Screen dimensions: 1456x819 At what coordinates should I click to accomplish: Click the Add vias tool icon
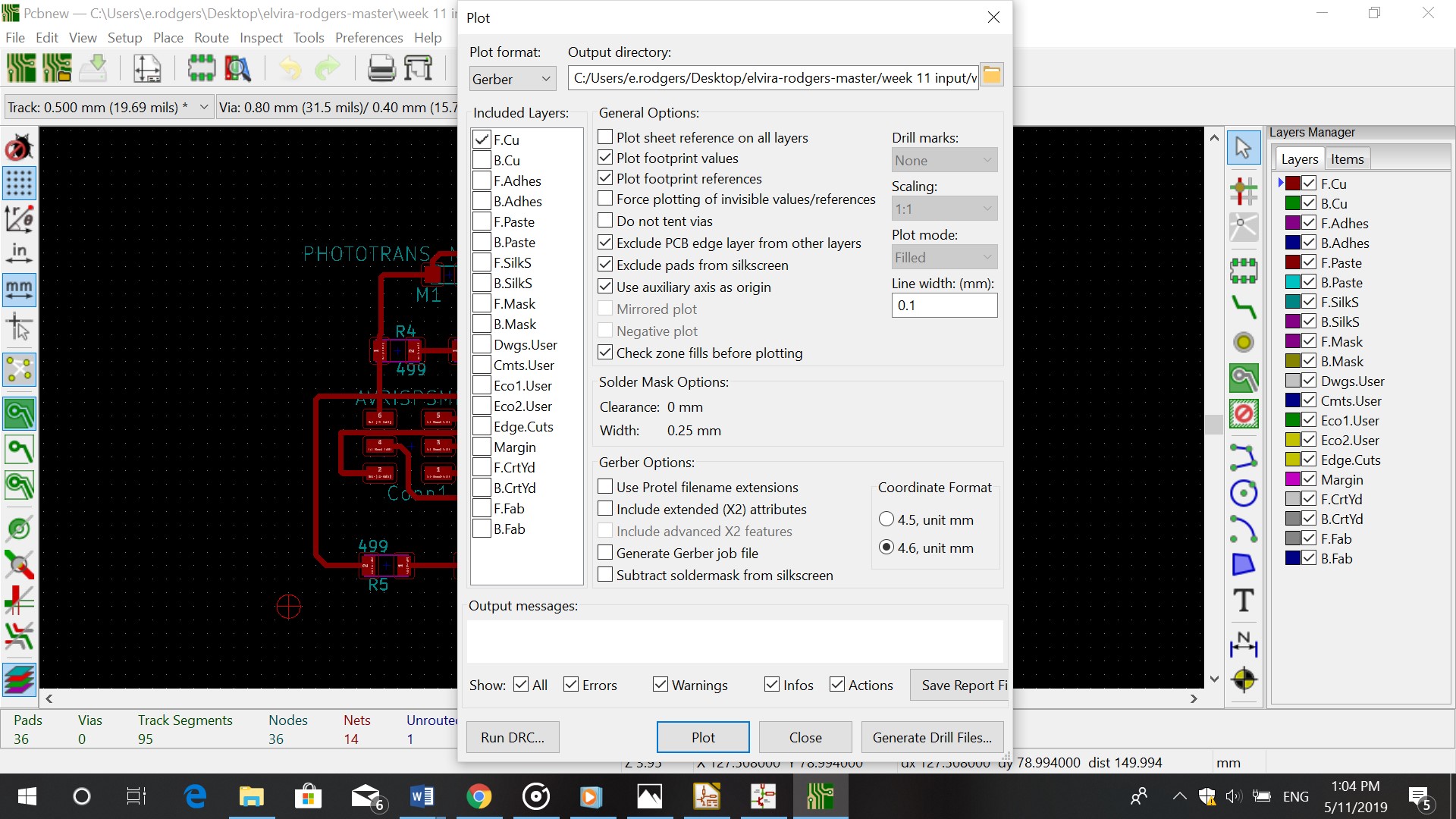click(x=1244, y=343)
